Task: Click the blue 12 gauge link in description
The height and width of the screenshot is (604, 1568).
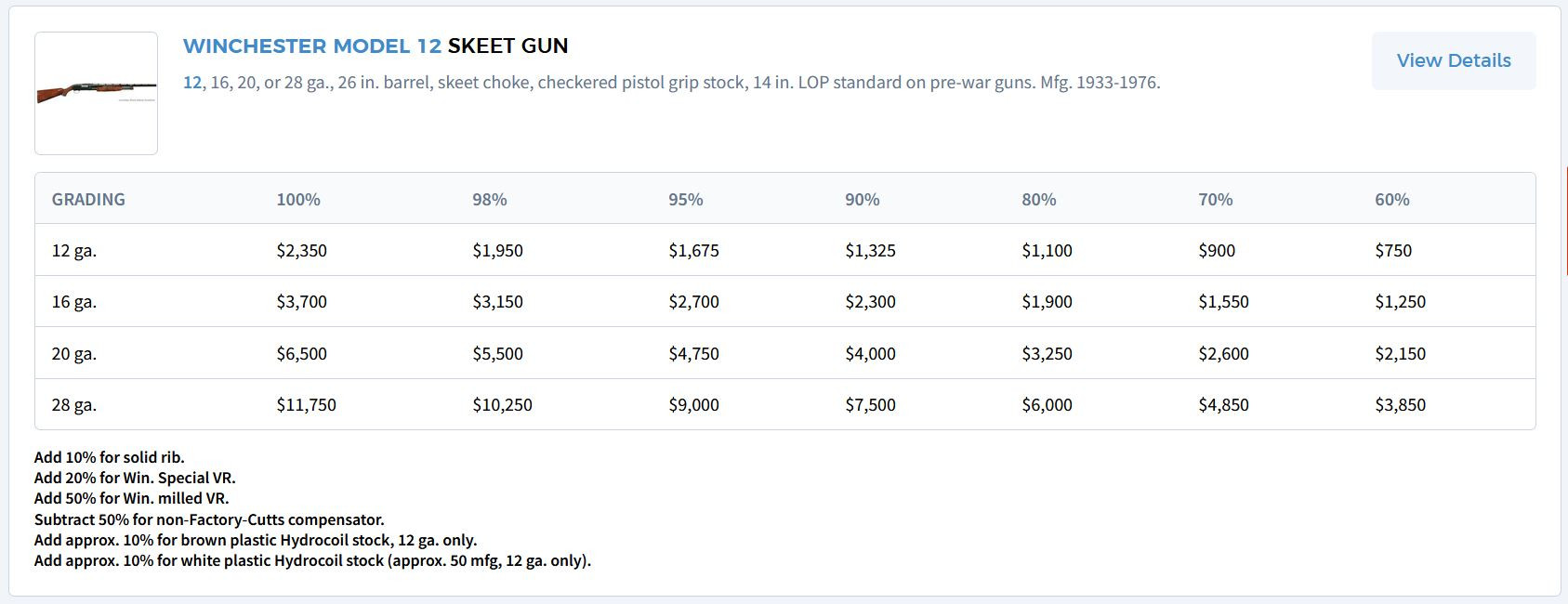Action: tap(191, 83)
